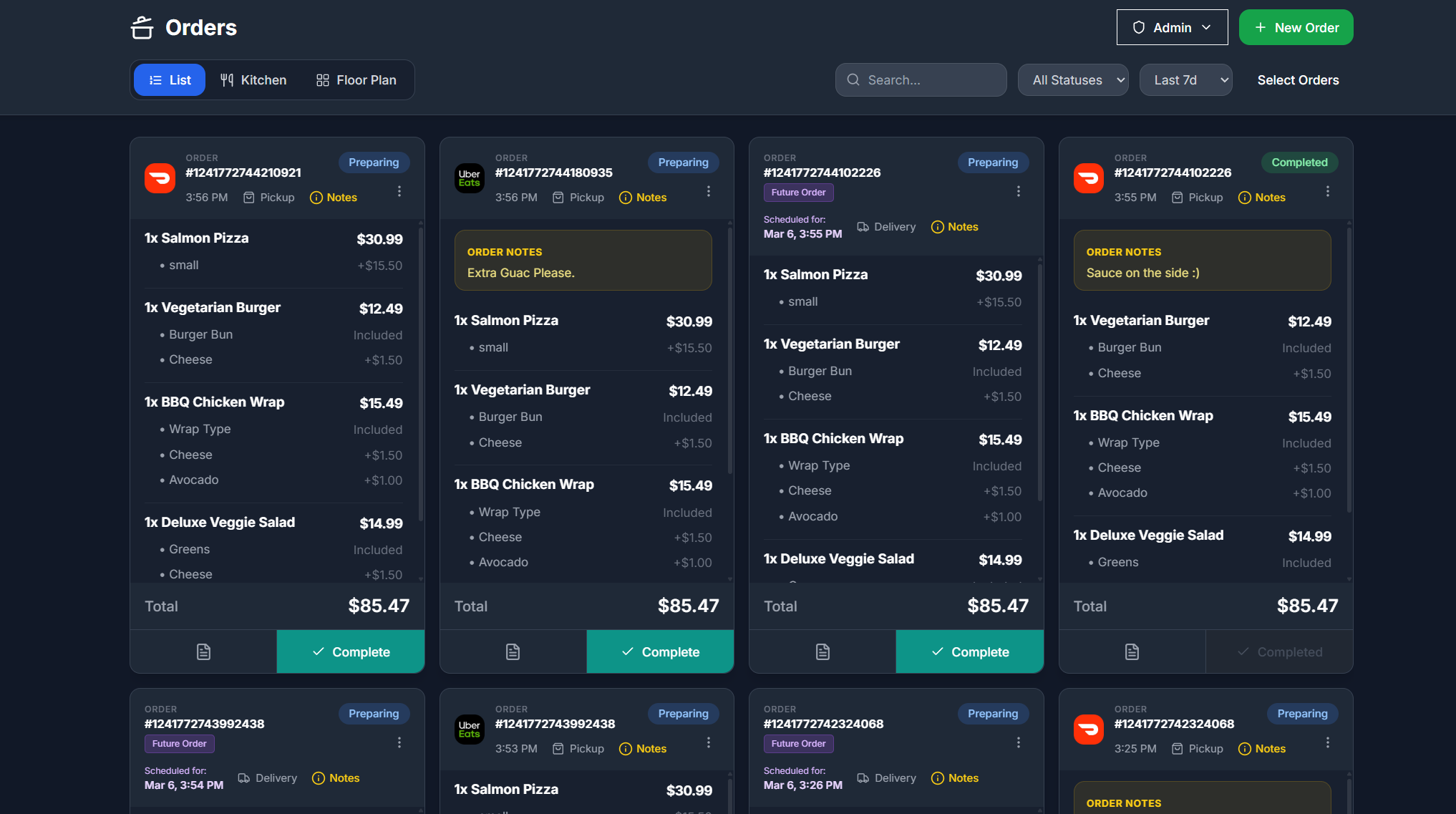Complete order #1241772744210921
The width and height of the screenshot is (1456, 814).
(x=351, y=651)
